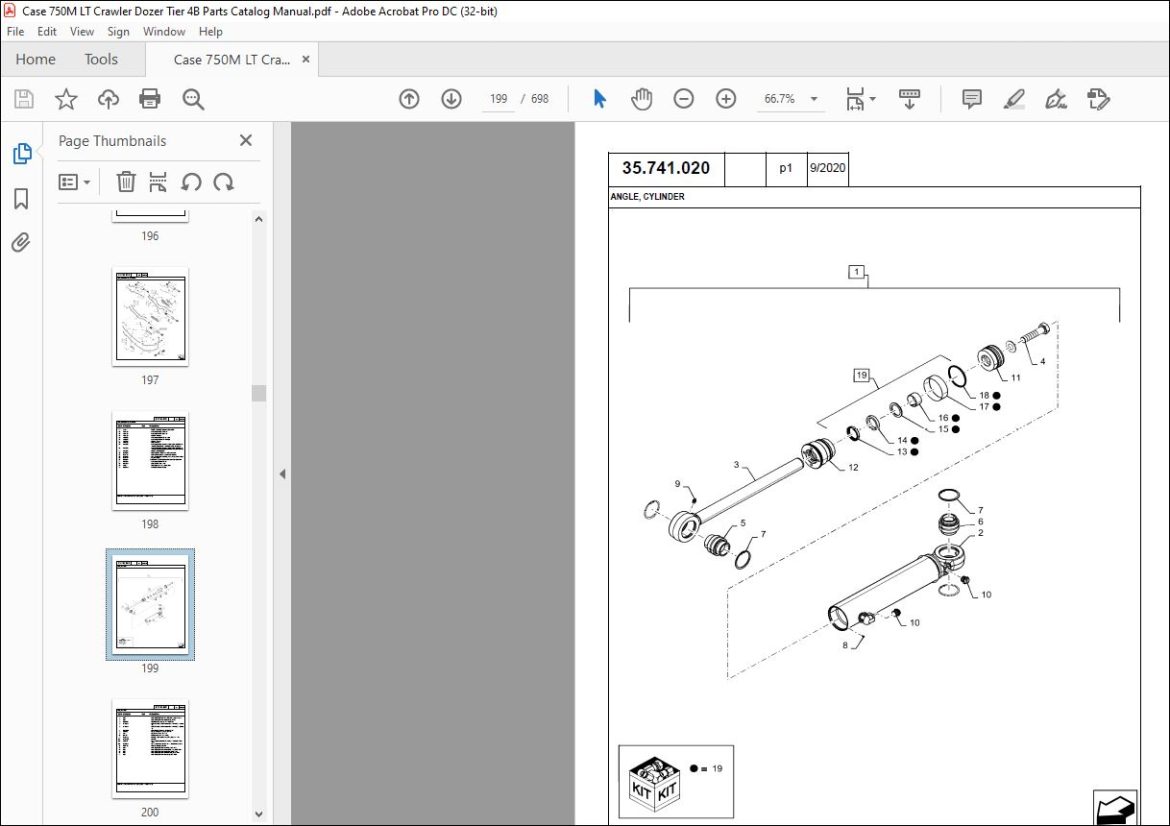1170x826 pixels.
Task: Switch to the Home tab
Action: point(36,59)
